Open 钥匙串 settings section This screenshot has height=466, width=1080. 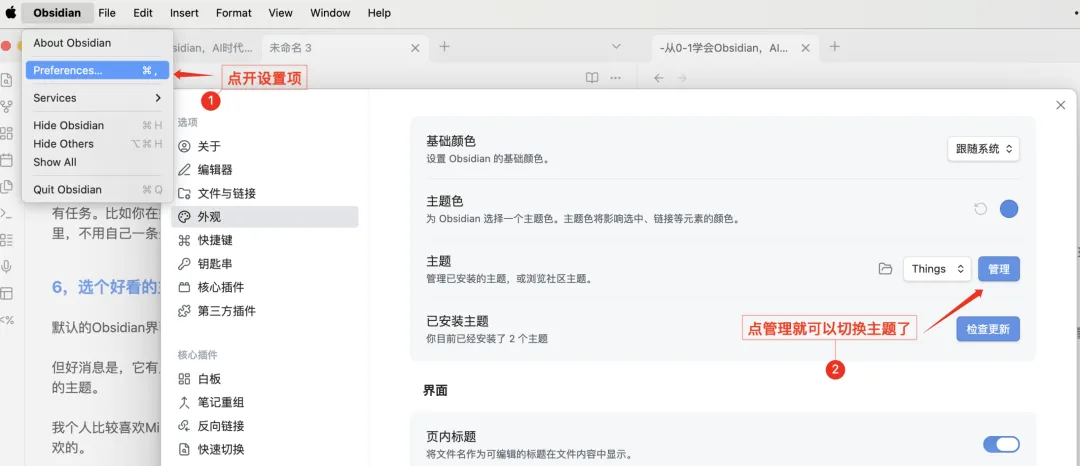pos(264,264)
